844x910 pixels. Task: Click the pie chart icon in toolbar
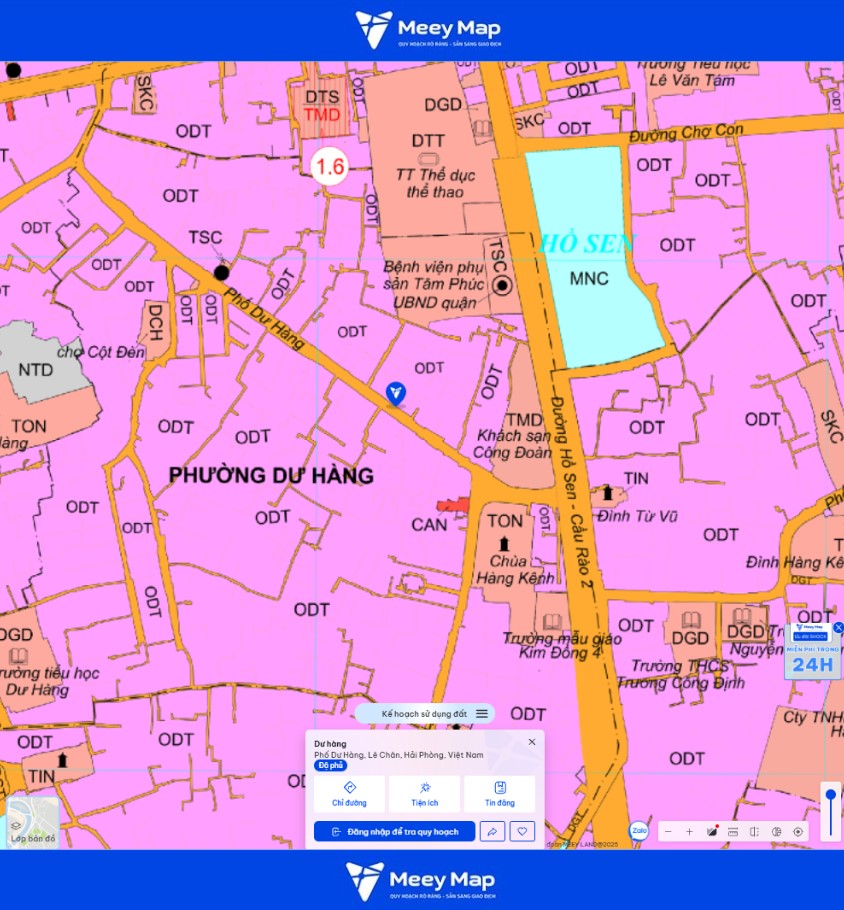(777, 832)
